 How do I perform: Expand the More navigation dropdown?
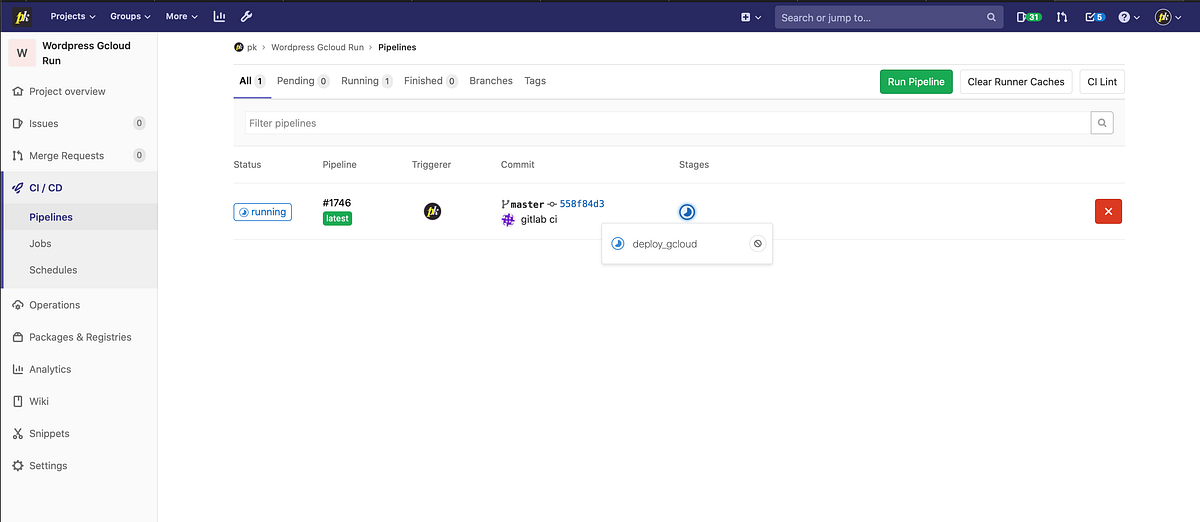[x=181, y=17]
